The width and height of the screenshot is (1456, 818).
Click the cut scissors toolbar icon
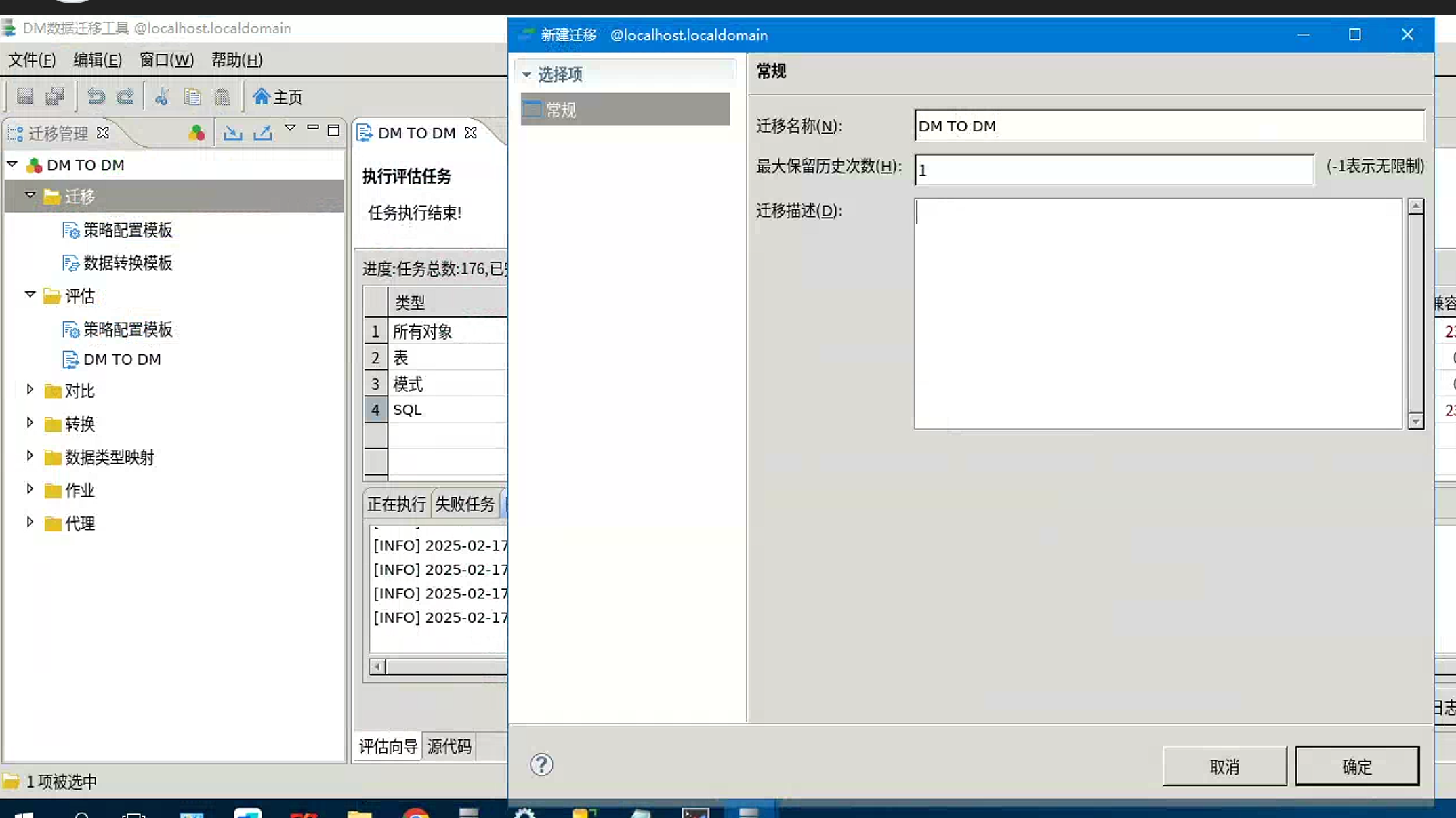pyautogui.click(x=161, y=97)
